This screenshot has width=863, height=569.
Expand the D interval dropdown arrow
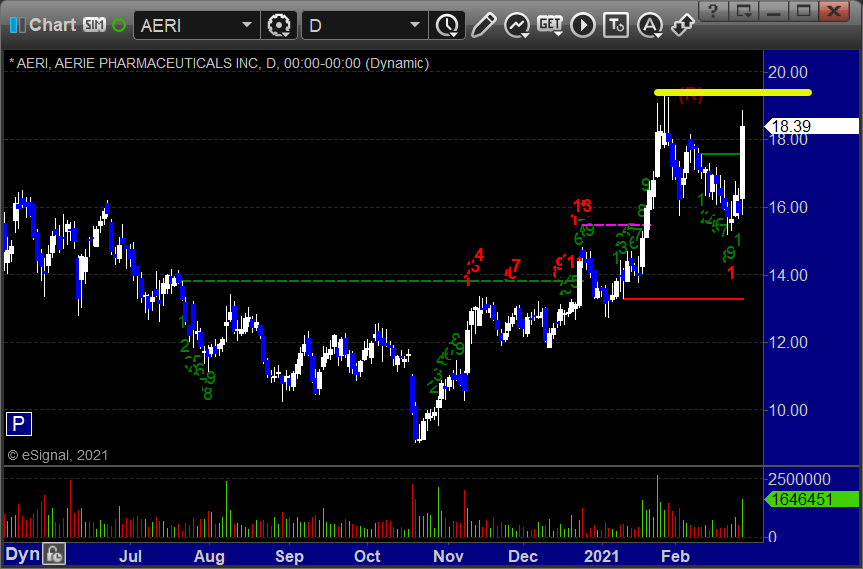[x=416, y=25]
